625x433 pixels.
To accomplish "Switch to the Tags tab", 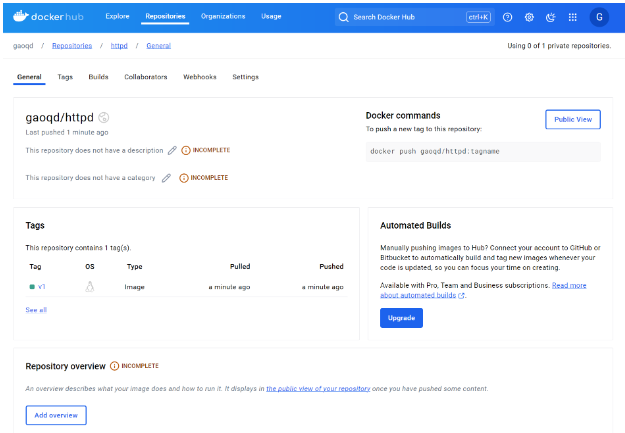I will pyautogui.click(x=65, y=77).
